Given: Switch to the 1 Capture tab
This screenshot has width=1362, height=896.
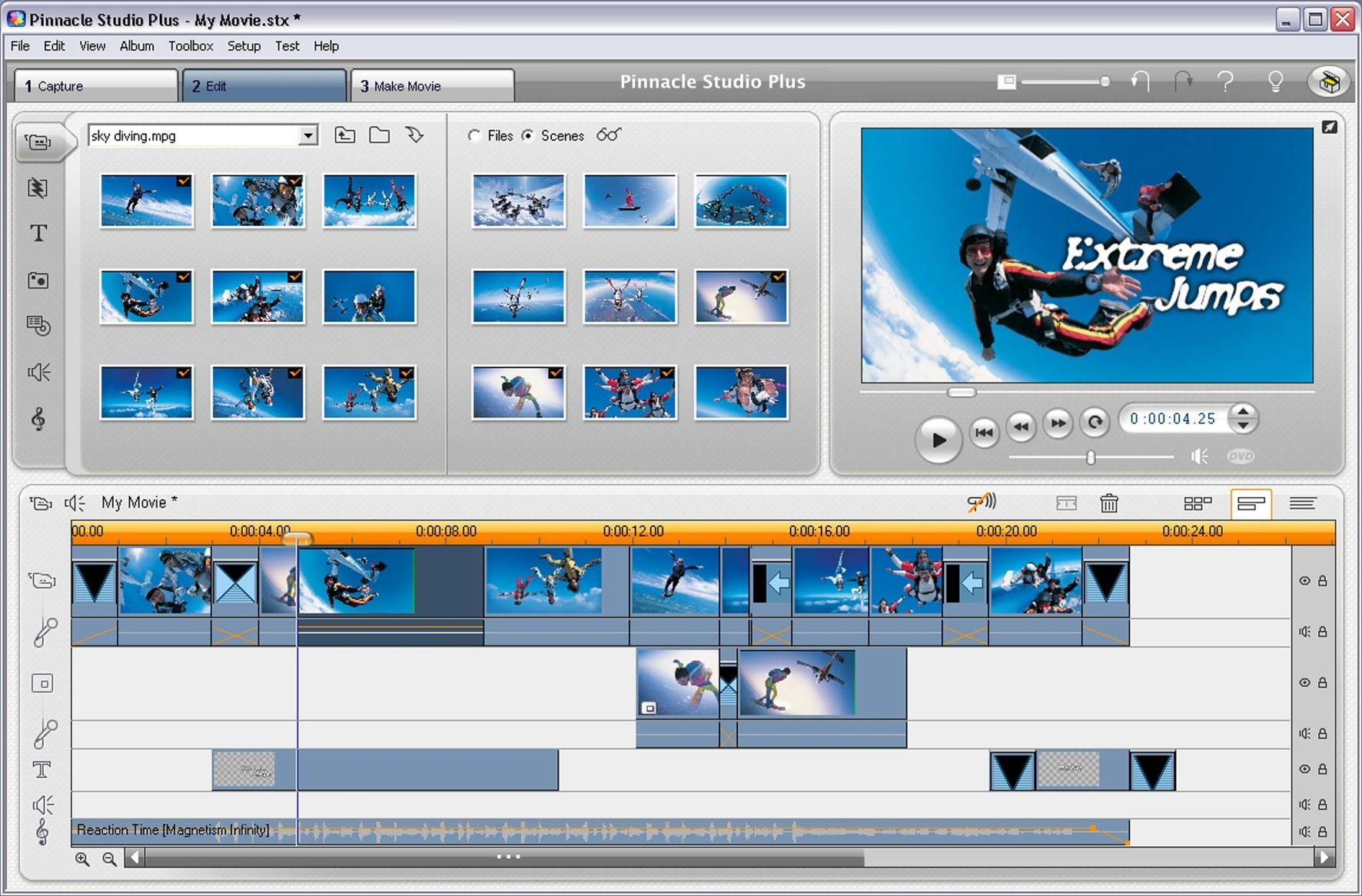Looking at the screenshot, I should [96, 86].
